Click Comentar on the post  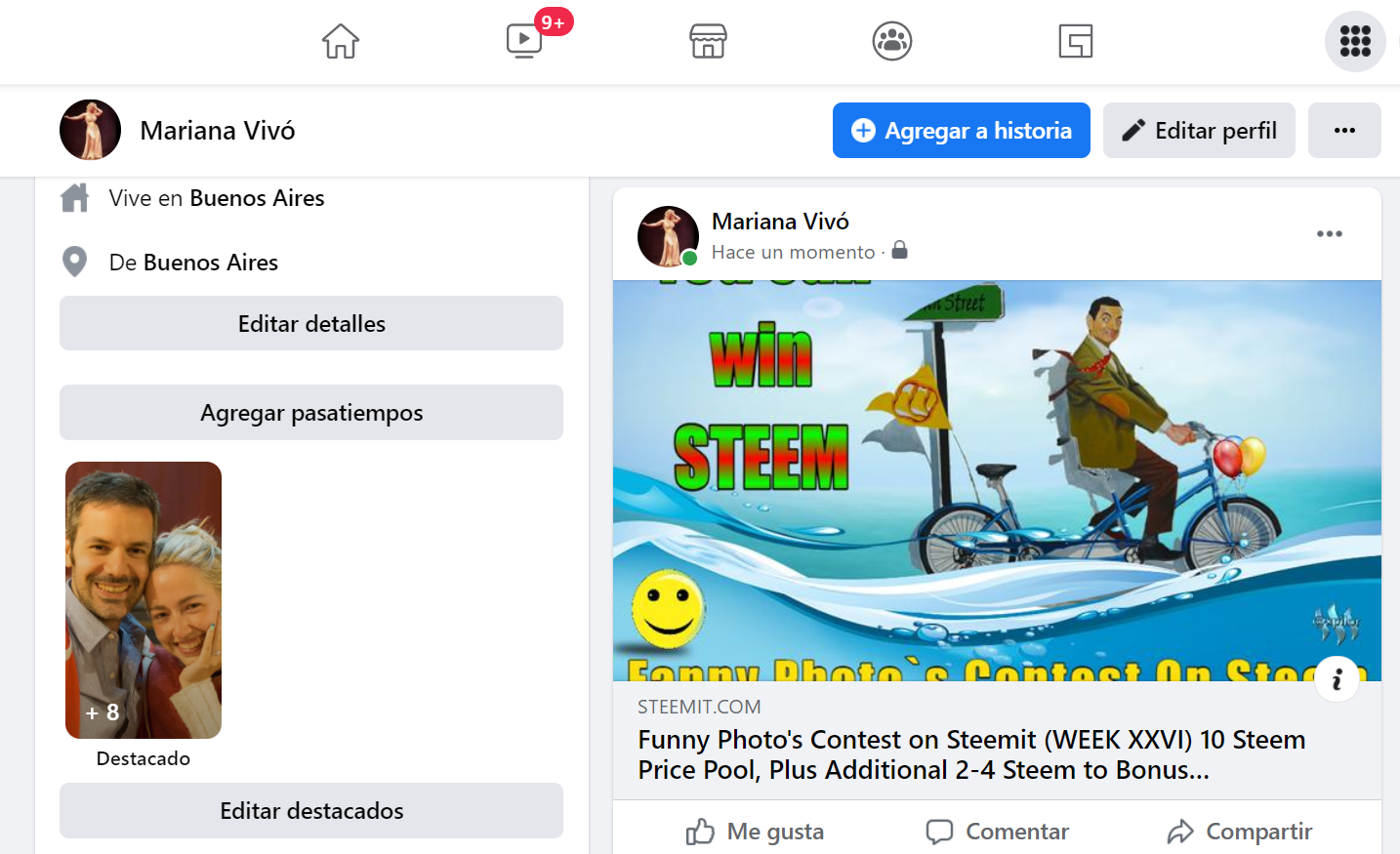coord(997,832)
